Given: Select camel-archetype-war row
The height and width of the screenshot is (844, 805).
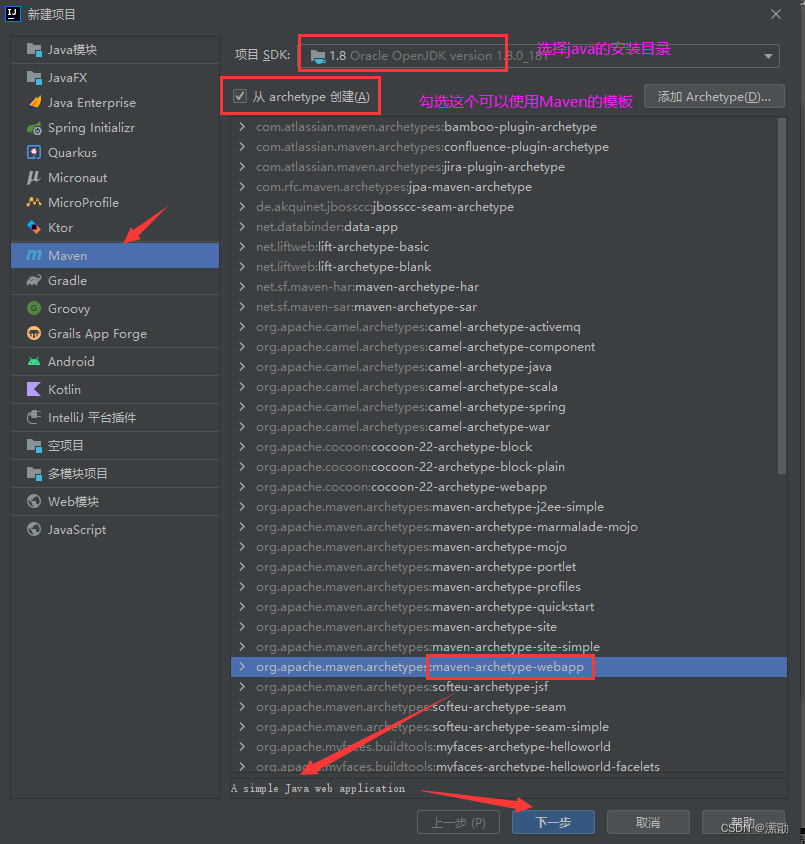Looking at the screenshot, I should [509, 426].
